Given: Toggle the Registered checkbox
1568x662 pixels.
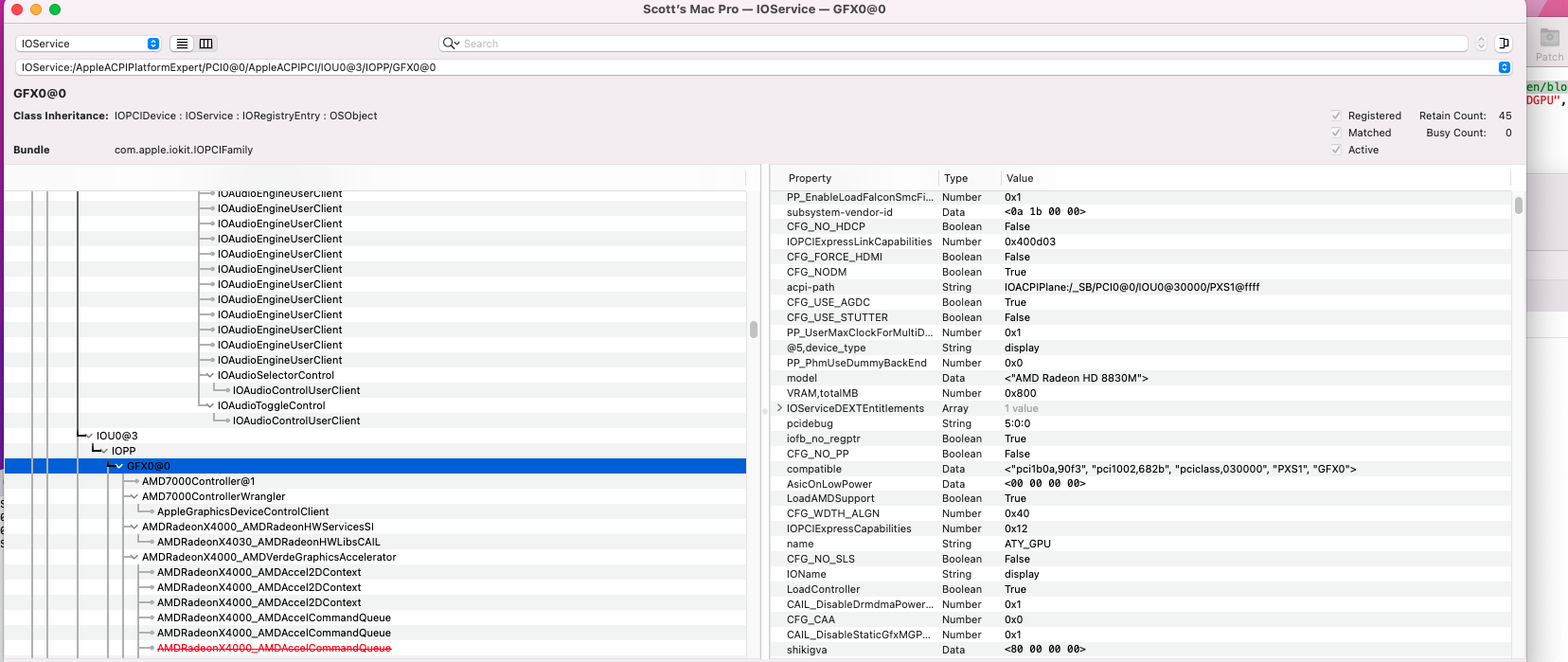Looking at the screenshot, I should click(1336, 116).
